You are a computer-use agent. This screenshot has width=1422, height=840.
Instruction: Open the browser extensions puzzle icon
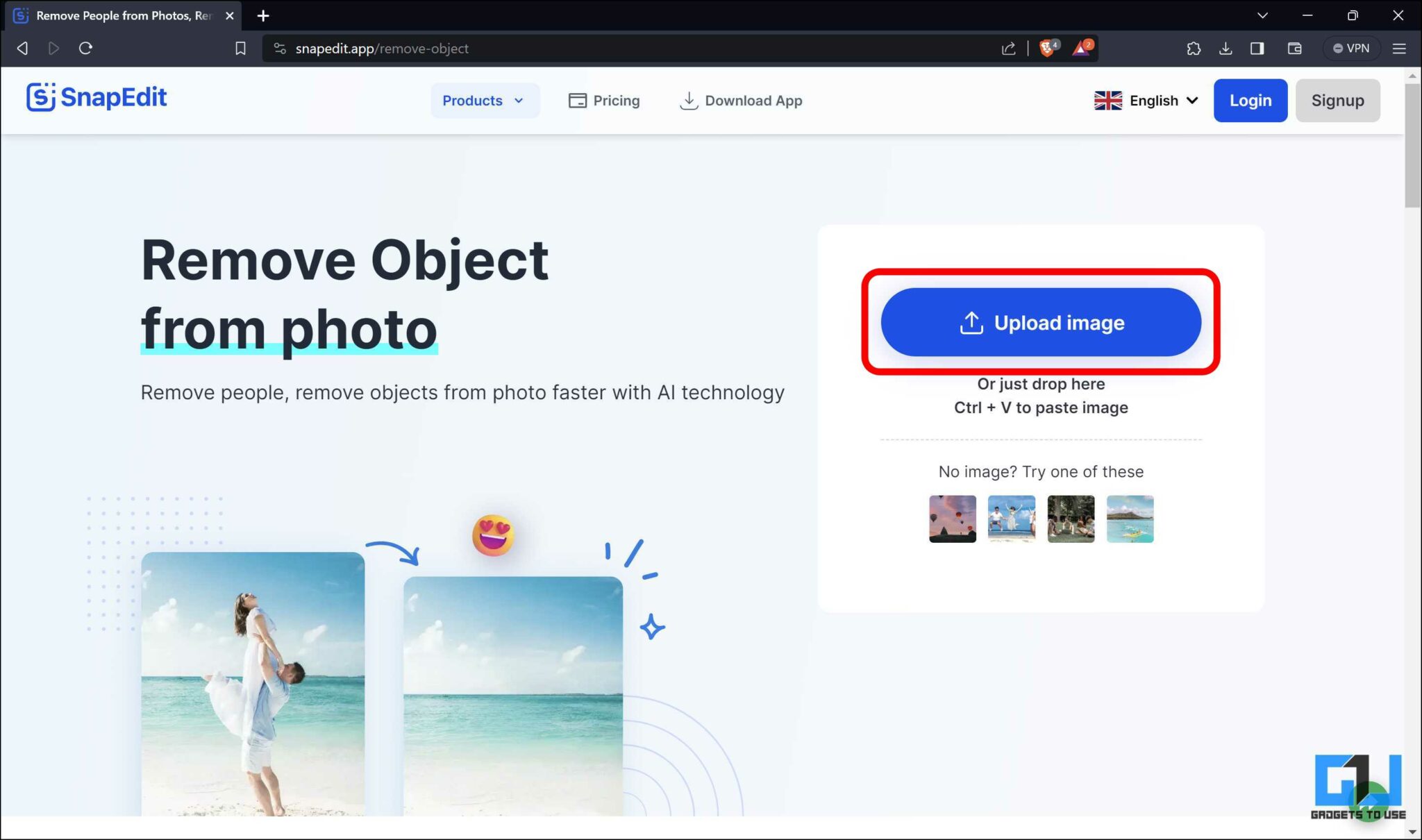click(1194, 48)
